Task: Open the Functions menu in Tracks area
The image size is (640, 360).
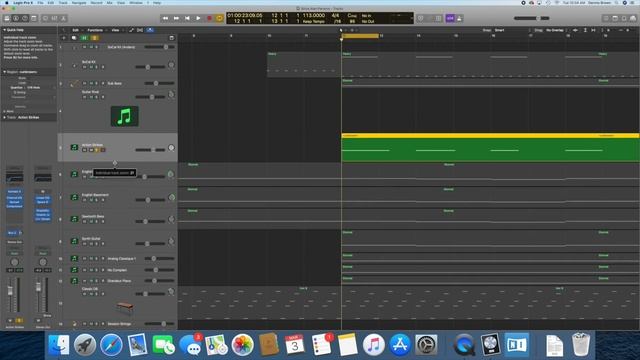Action: pos(95,30)
